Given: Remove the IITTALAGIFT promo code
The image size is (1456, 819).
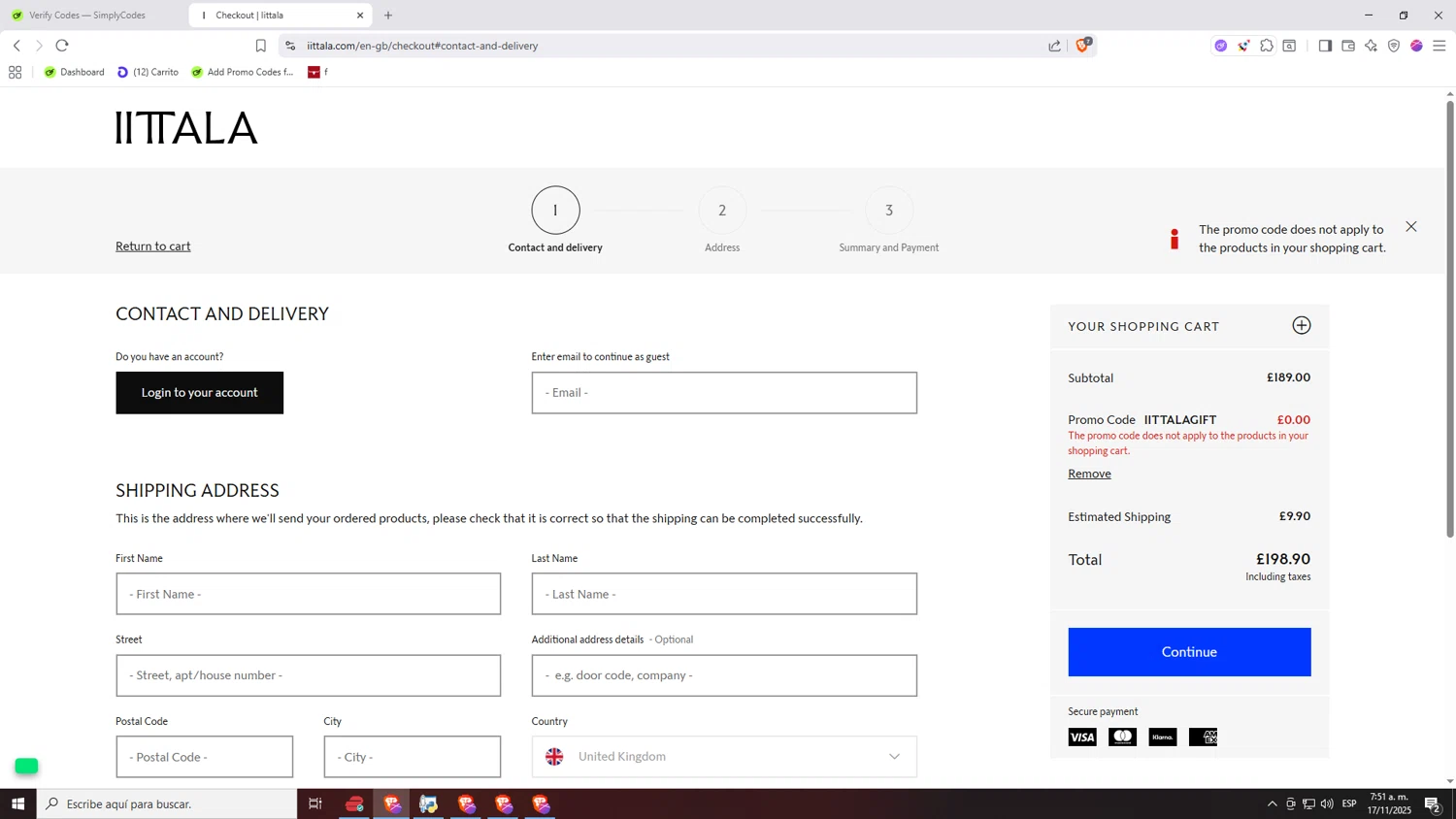Looking at the screenshot, I should [1089, 474].
